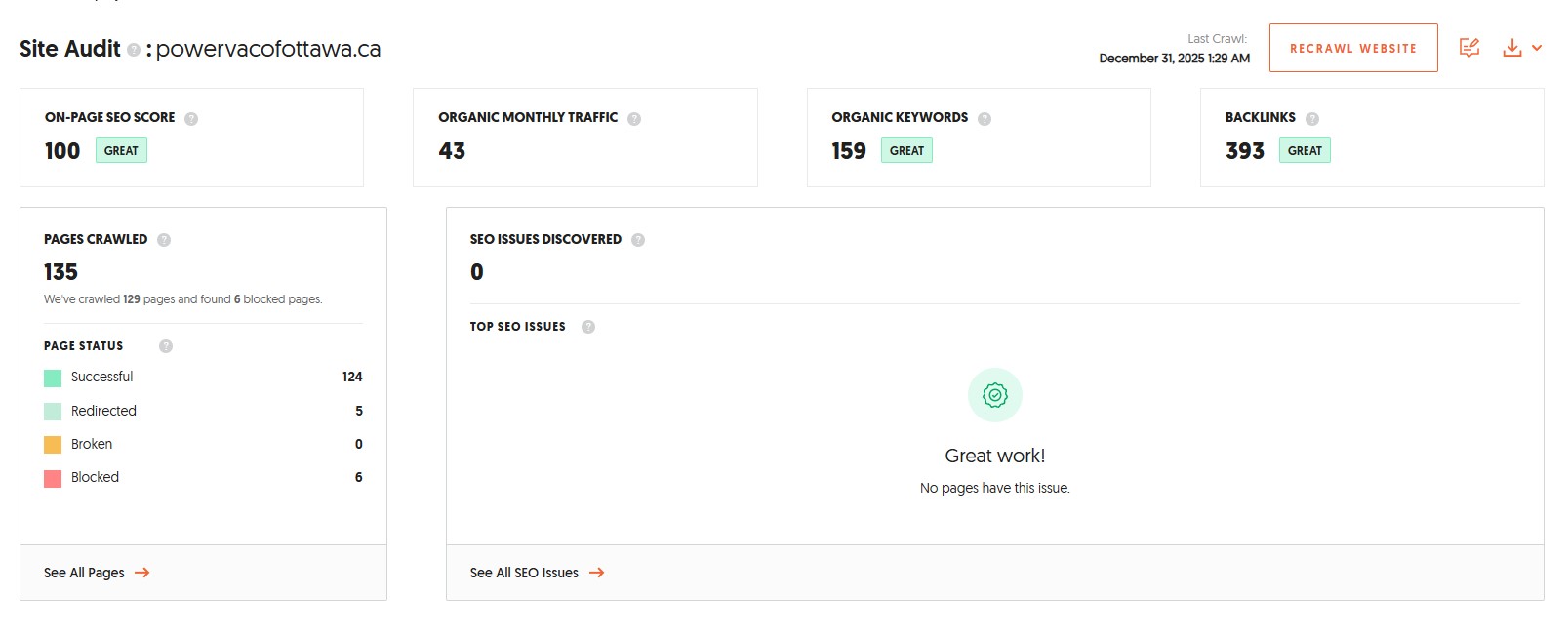Click help icon beside Top SEO Issues
Image resolution: width=1568 pixels, height=636 pixels.
tap(588, 327)
